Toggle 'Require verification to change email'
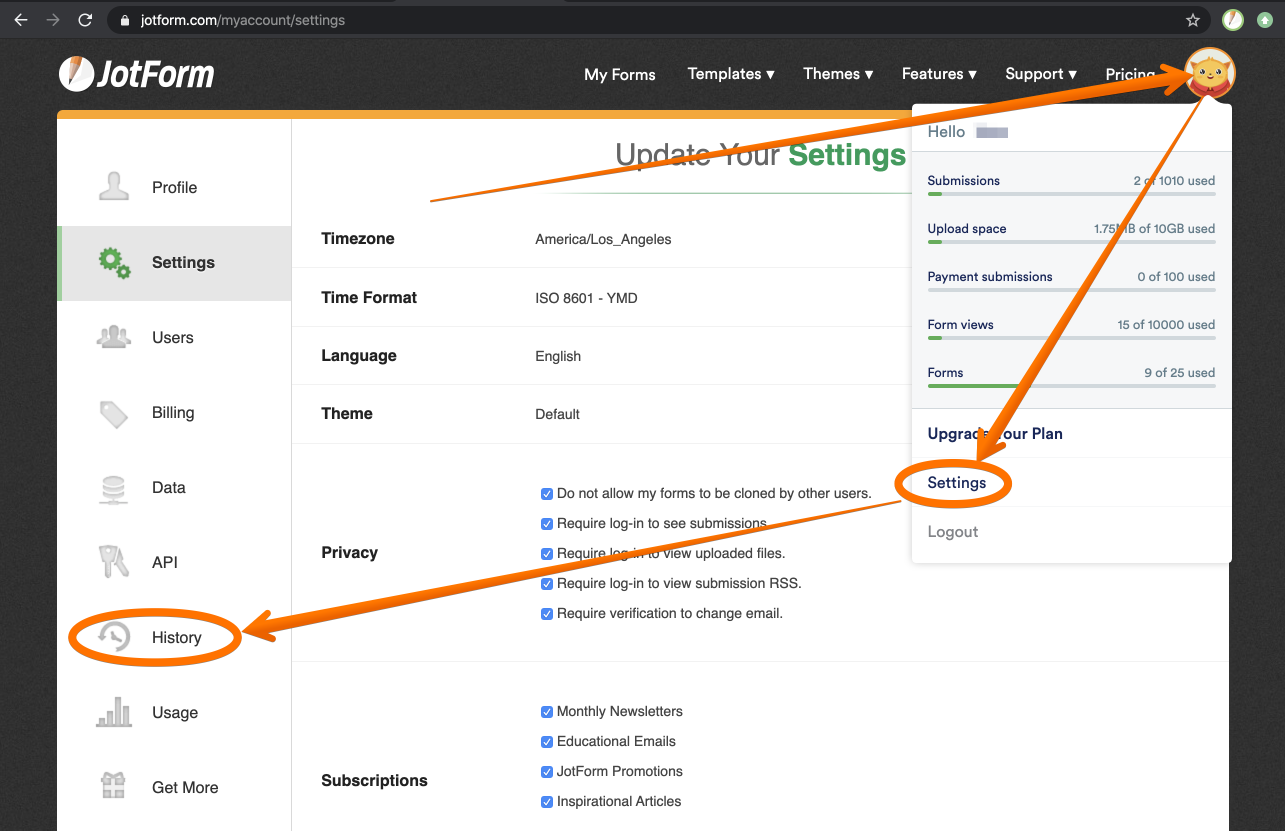Viewport: 1285px width, 831px height. click(547, 614)
